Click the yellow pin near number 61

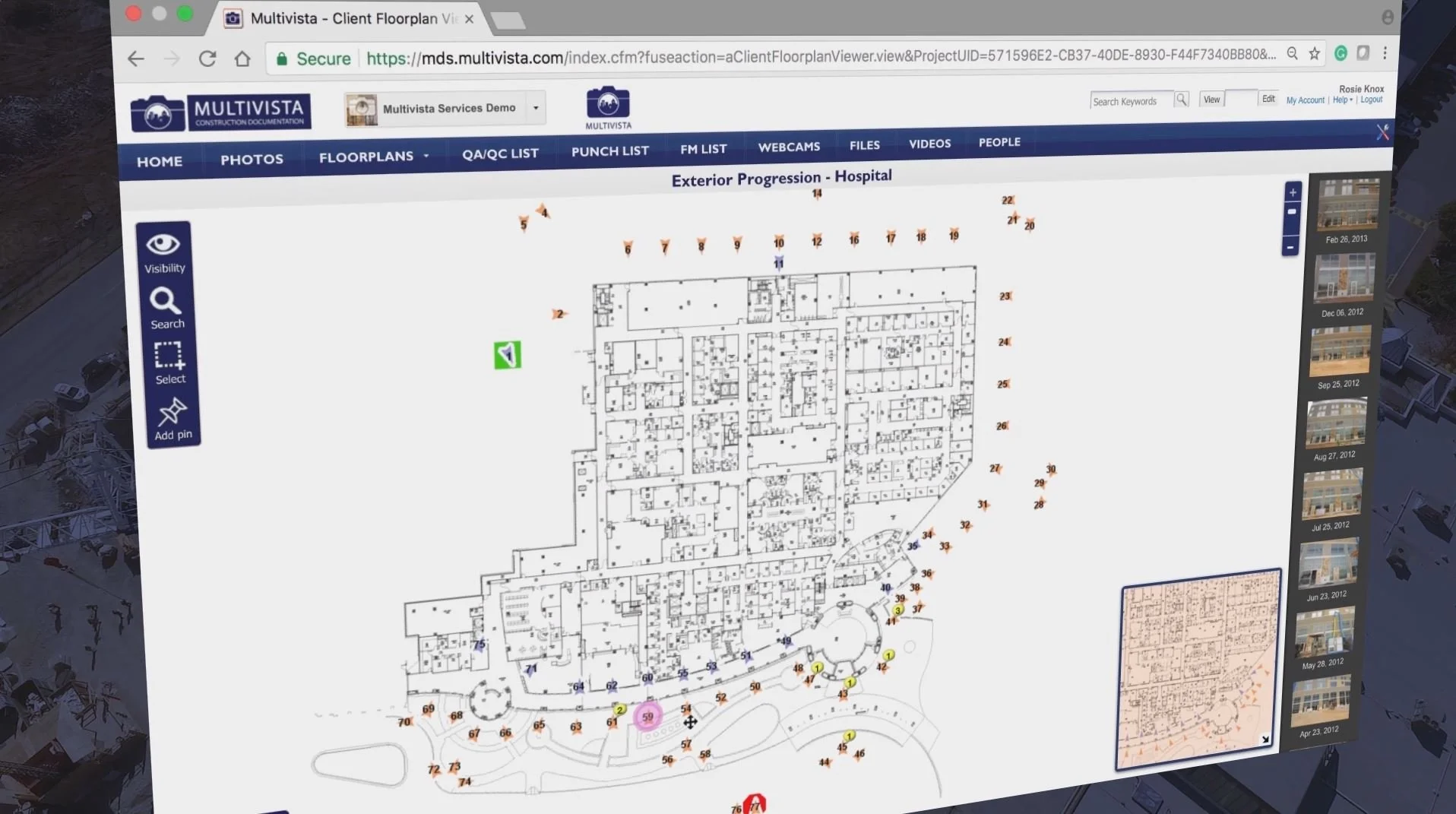tap(620, 710)
